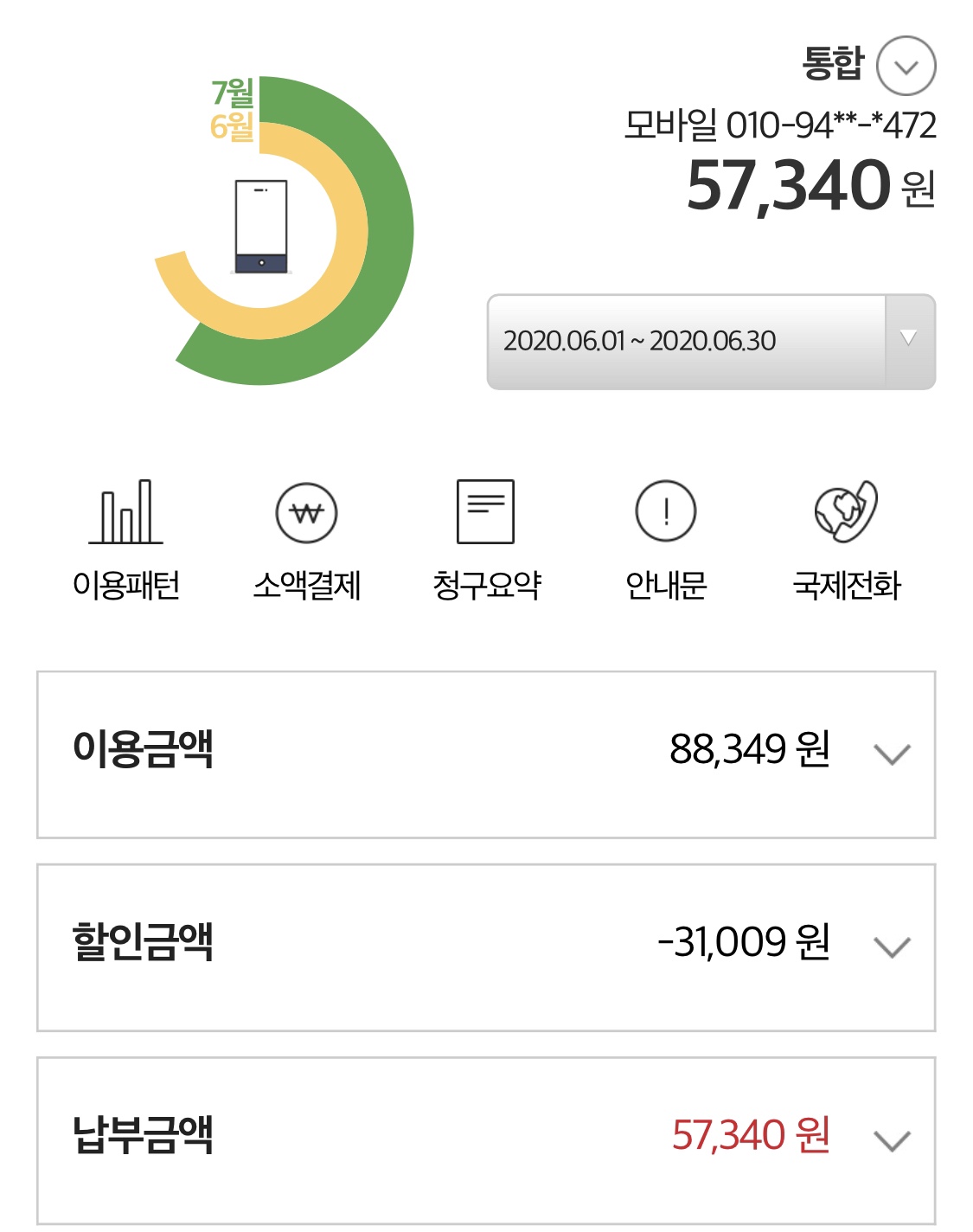Expand the 통합 circular chevron button
The height and width of the screenshot is (1232, 973).
tap(906, 66)
